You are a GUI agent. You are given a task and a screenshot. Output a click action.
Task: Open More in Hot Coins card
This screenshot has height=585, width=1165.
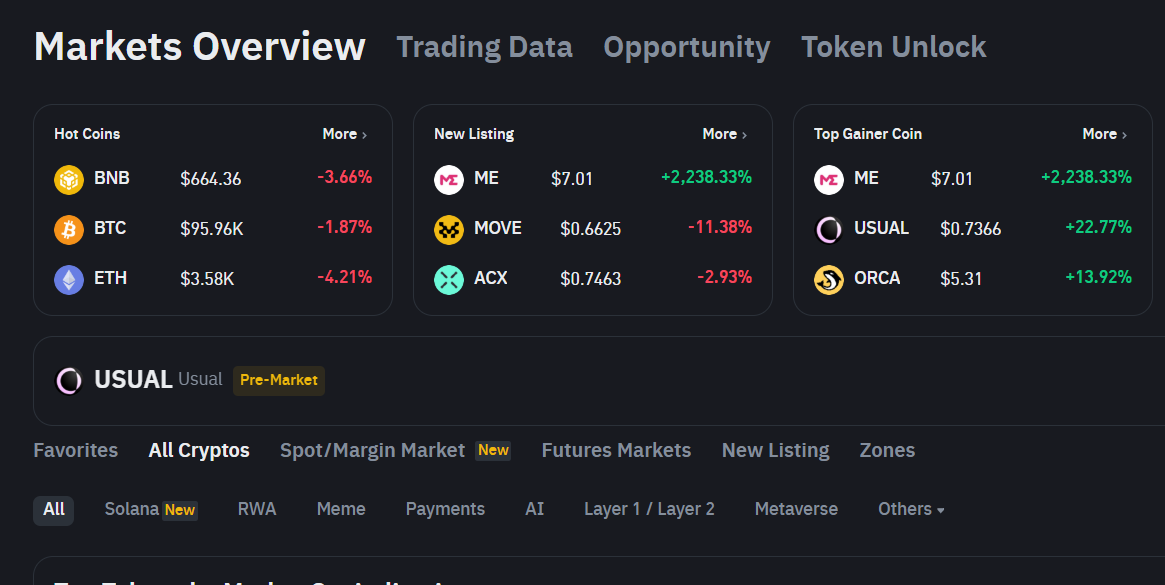click(x=345, y=134)
